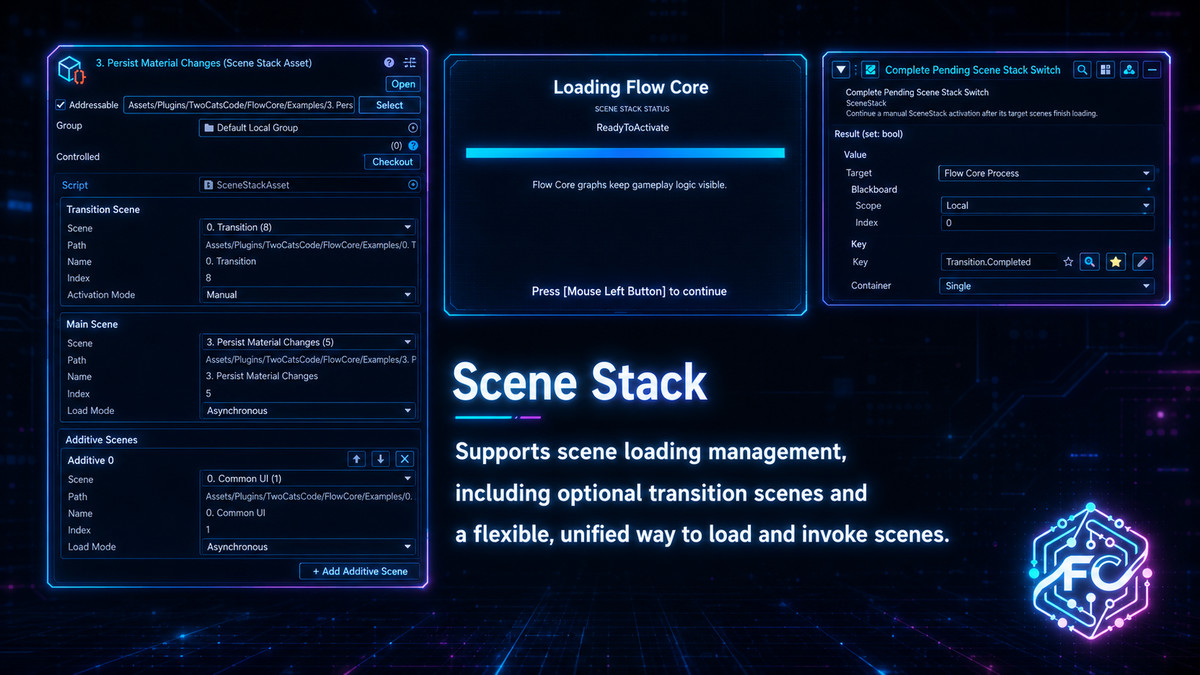Click the yellow star button in the Key row
The height and width of the screenshot is (675, 1200).
(1116, 262)
